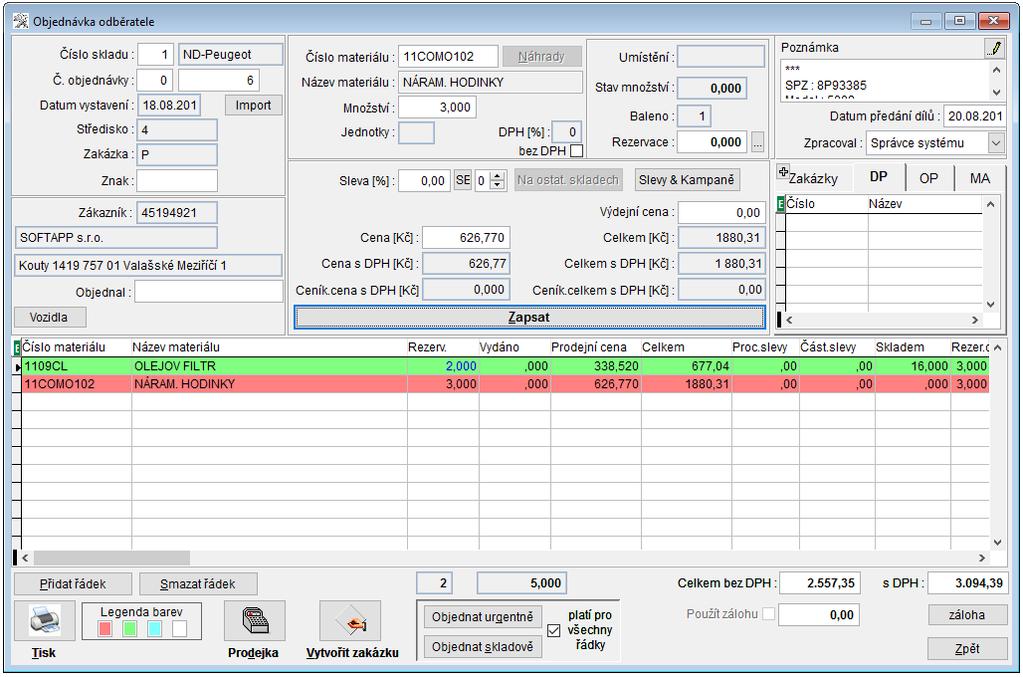
Task: Click Objednat urgentně button
Action: [482, 616]
